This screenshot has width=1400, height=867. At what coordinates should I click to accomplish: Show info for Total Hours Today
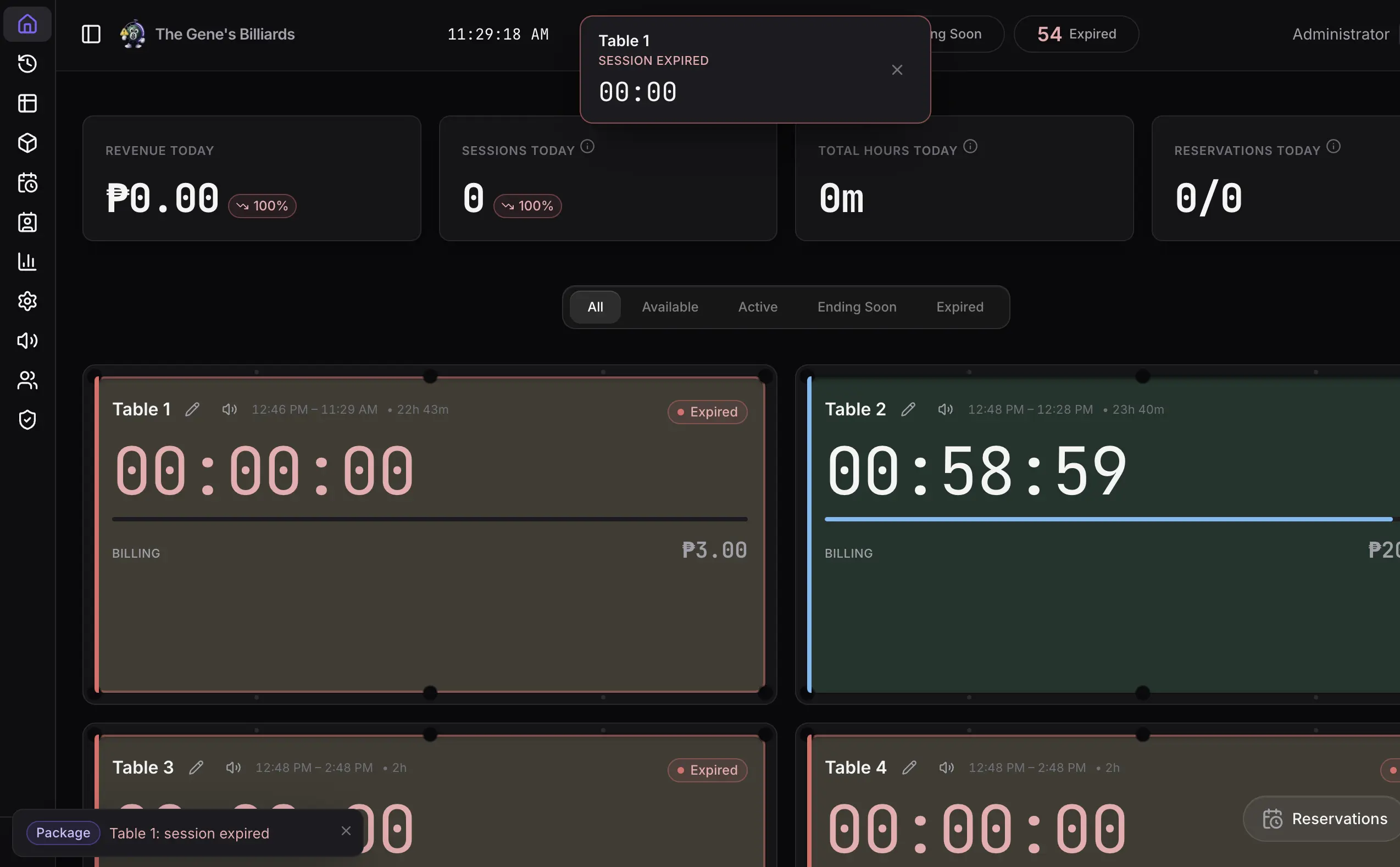pyautogui.click(x=970, y=146)
